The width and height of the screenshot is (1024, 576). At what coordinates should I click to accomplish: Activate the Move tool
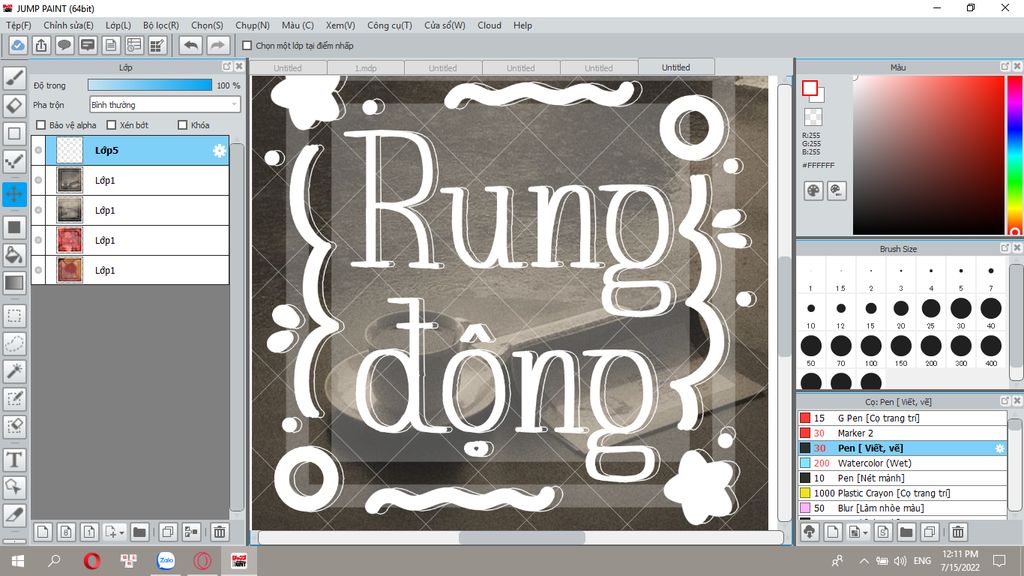tap(14, 194)
